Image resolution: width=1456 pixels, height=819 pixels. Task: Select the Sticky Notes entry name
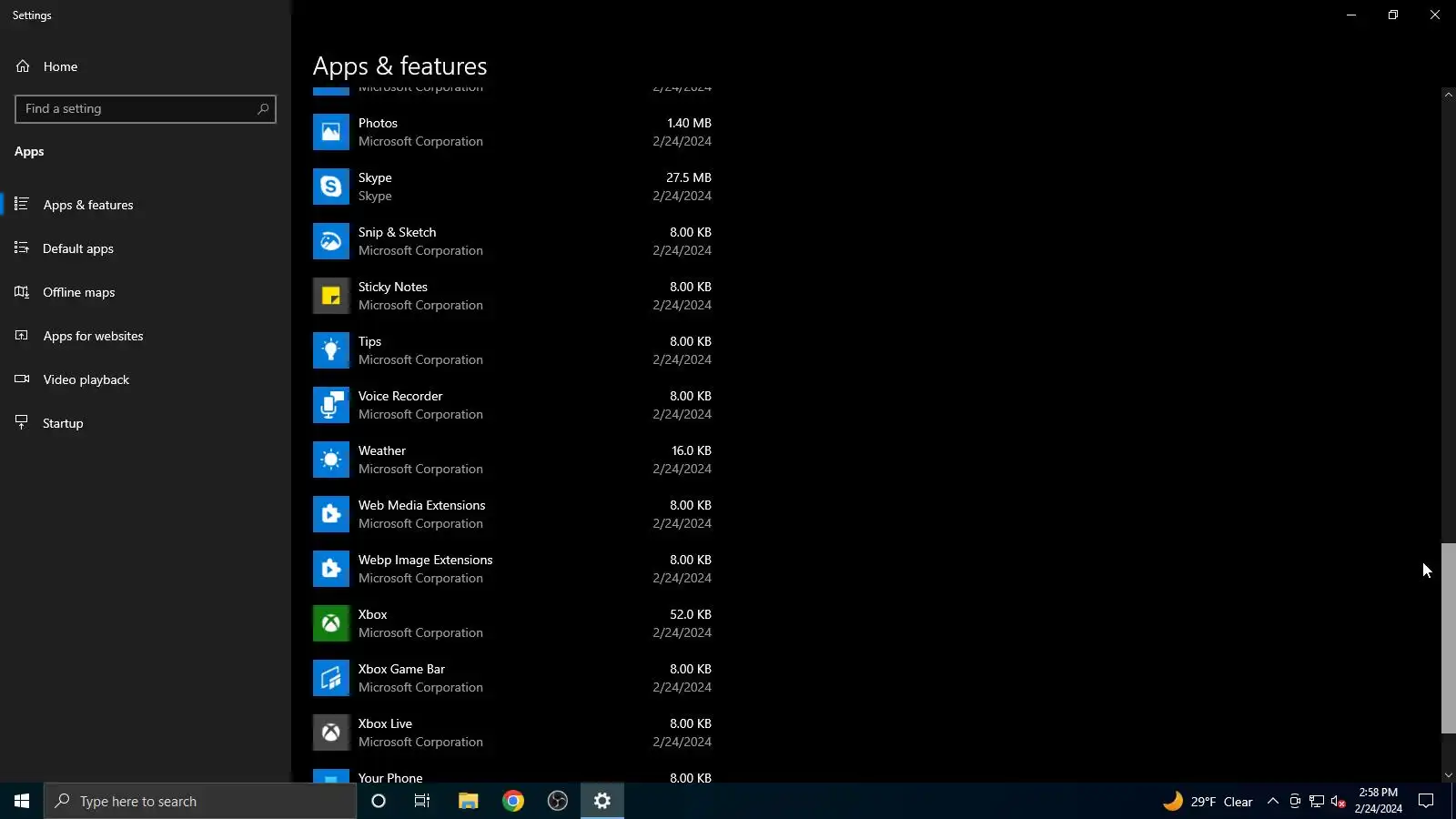393,287
